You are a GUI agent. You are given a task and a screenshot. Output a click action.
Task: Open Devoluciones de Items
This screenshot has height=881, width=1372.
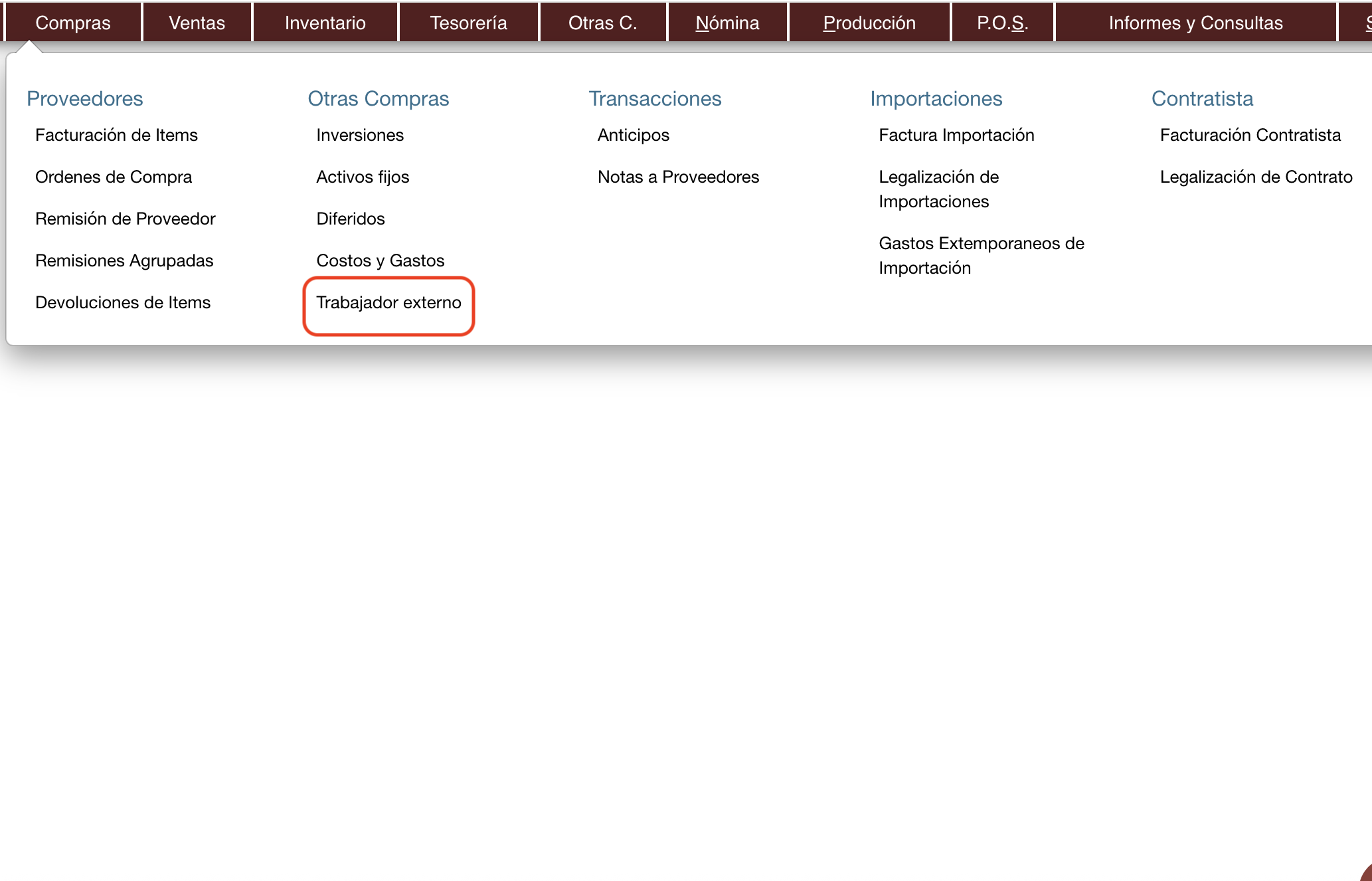click(123, 303)
